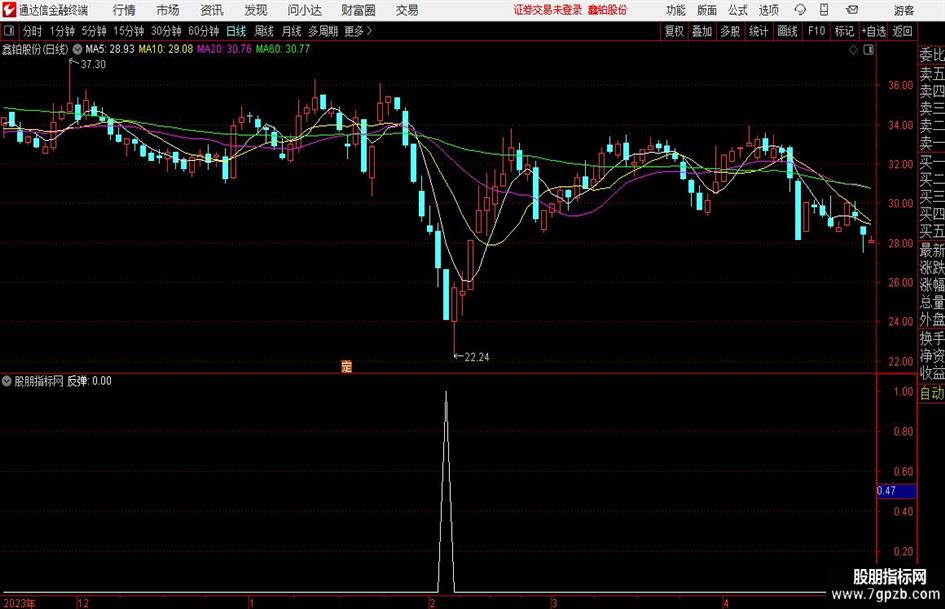Click the 反弹: 0.00 indicator value

click(89, 381)
